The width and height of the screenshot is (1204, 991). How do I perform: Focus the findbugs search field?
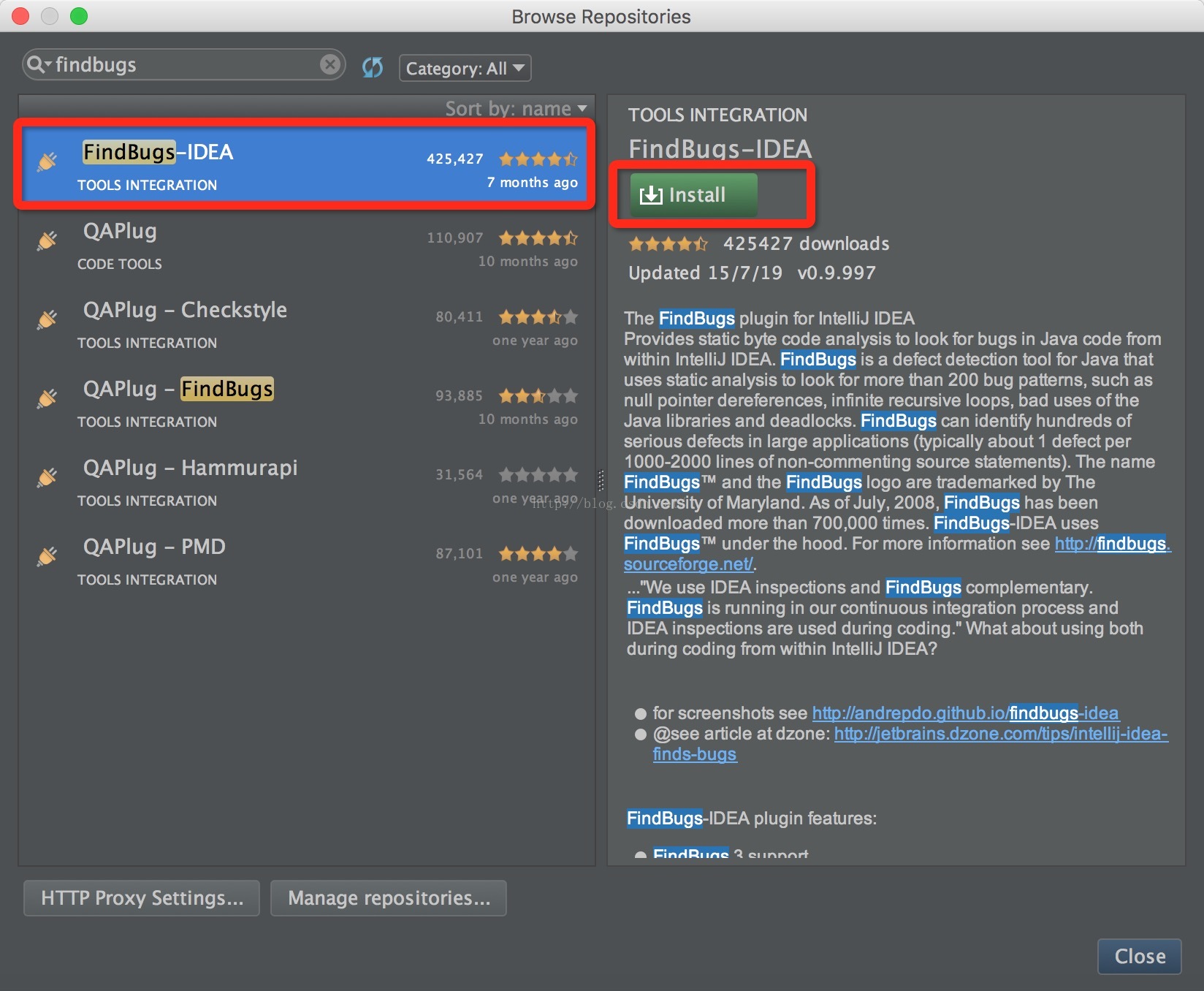coord(183,65)
